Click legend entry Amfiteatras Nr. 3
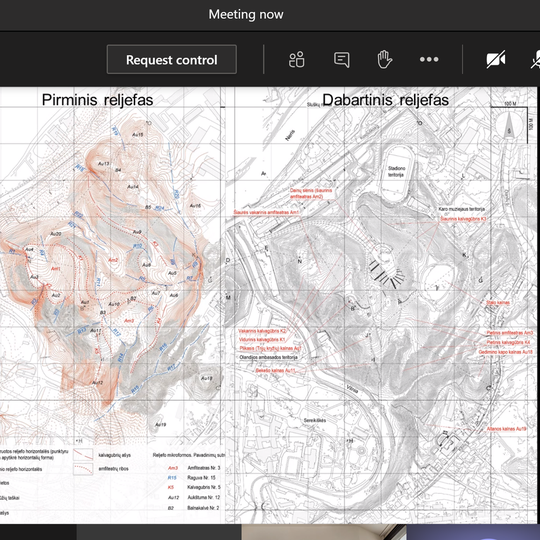Viewport: 540px width, 540px height. [204, 468]
